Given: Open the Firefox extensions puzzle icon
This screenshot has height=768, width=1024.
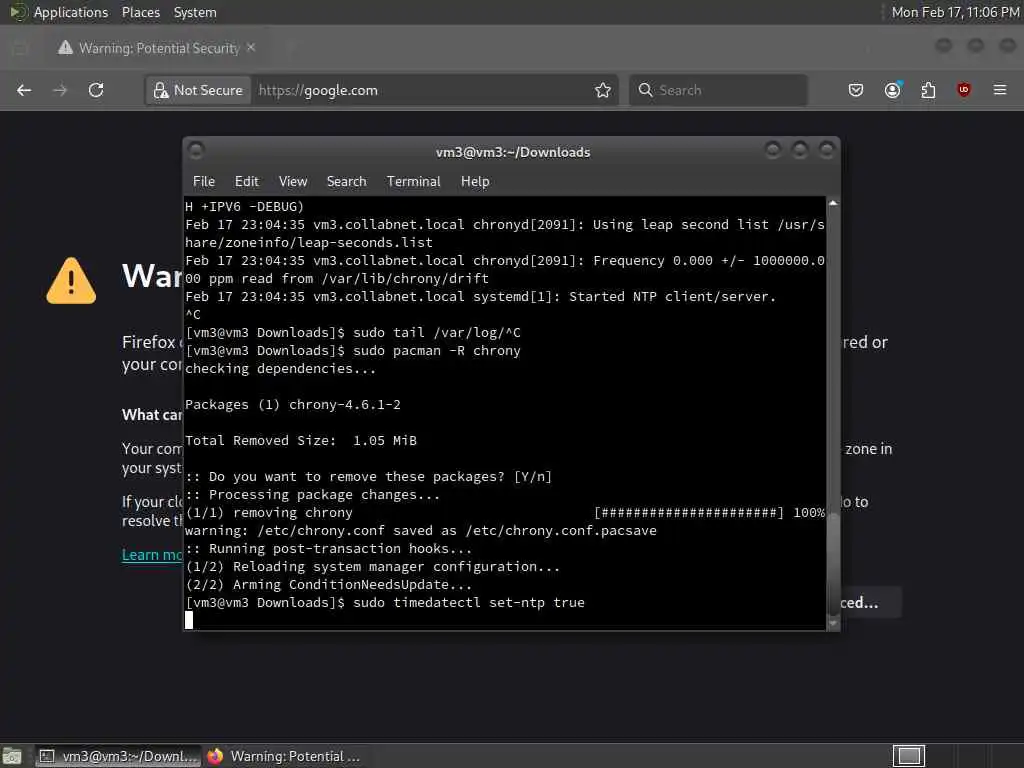Looking at the screenshot, I should tap(928, 90).
